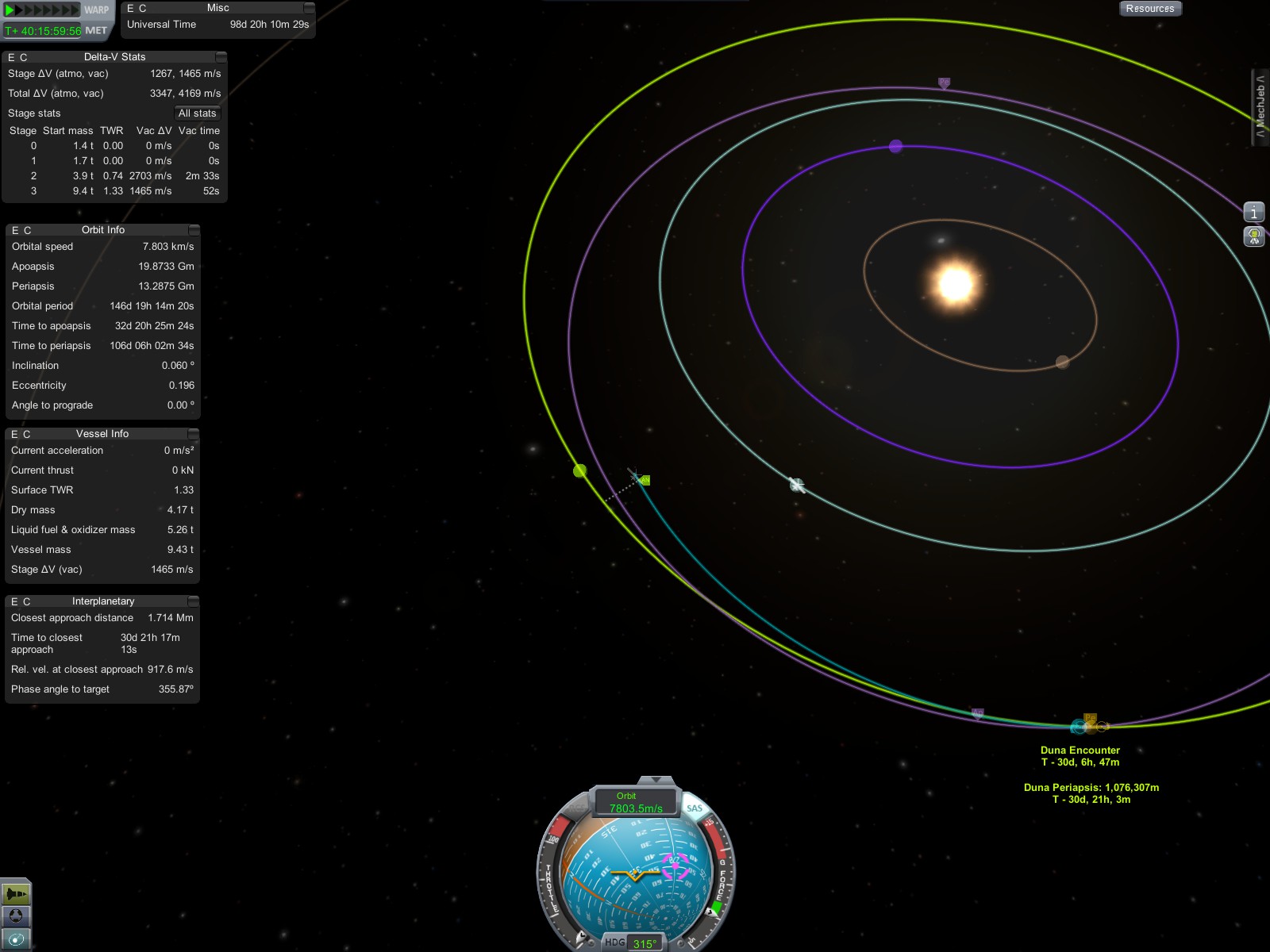Click the All stats button

pos(197,113)
